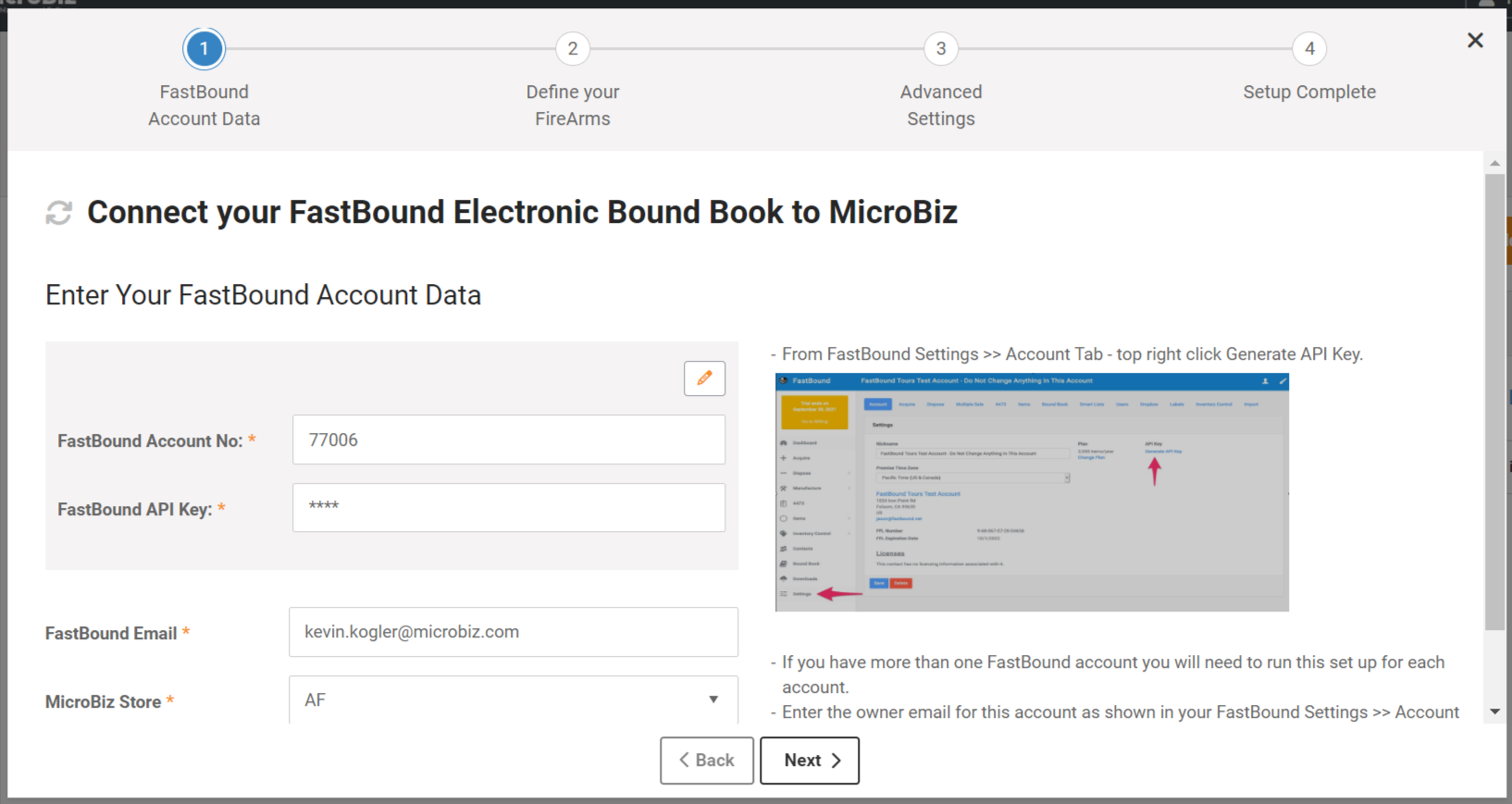Close the setup wizard with the X
The image size is (1512, 804).
click(x=1475, y=40)
